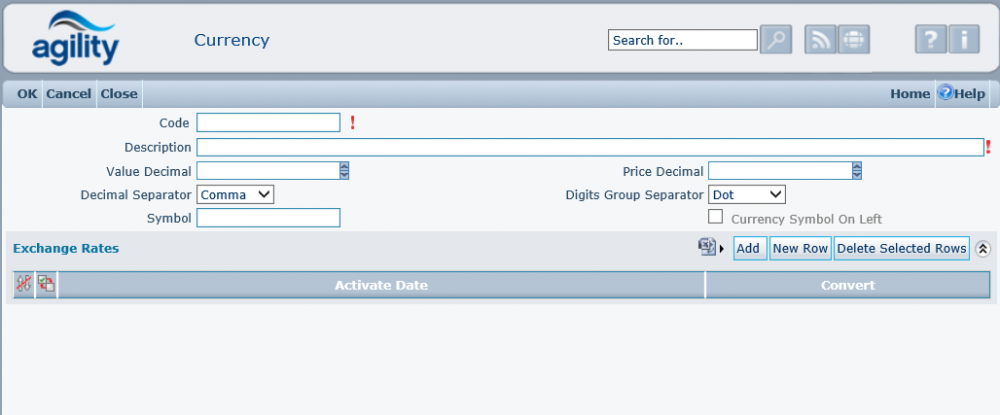
Task: Click Cancel in the toolbar
Action: coord(69,94)
